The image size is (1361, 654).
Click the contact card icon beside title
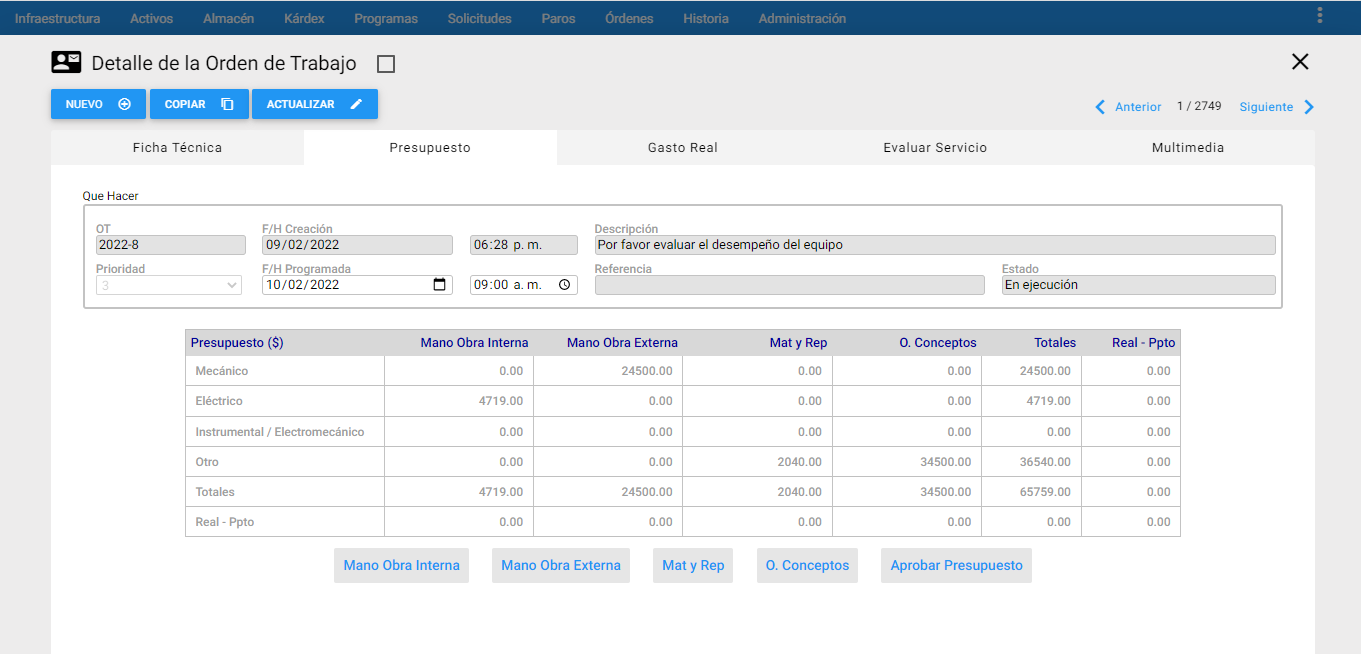(x=66, y=63)
